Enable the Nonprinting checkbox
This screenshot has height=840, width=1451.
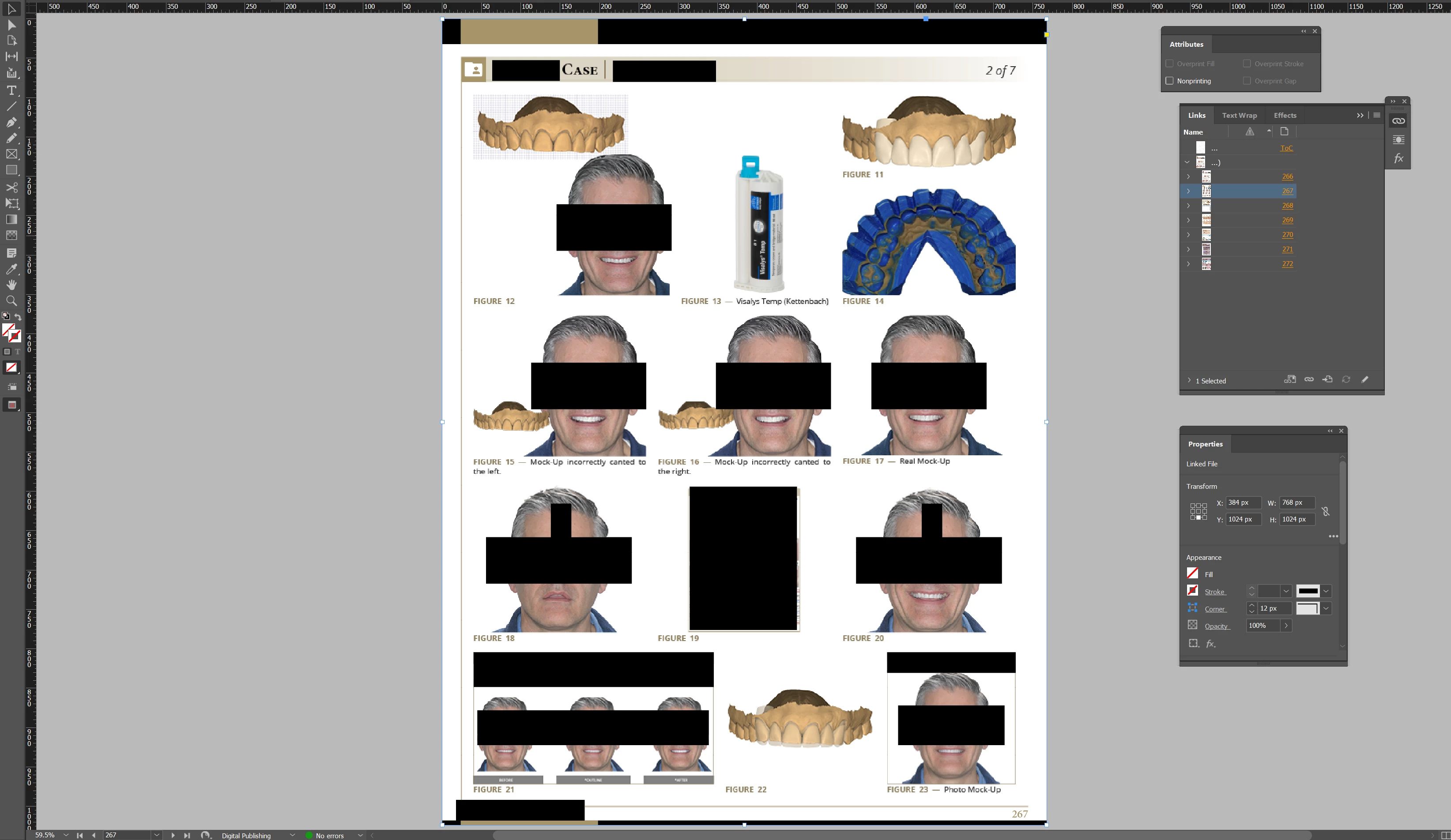[1169, 81]
